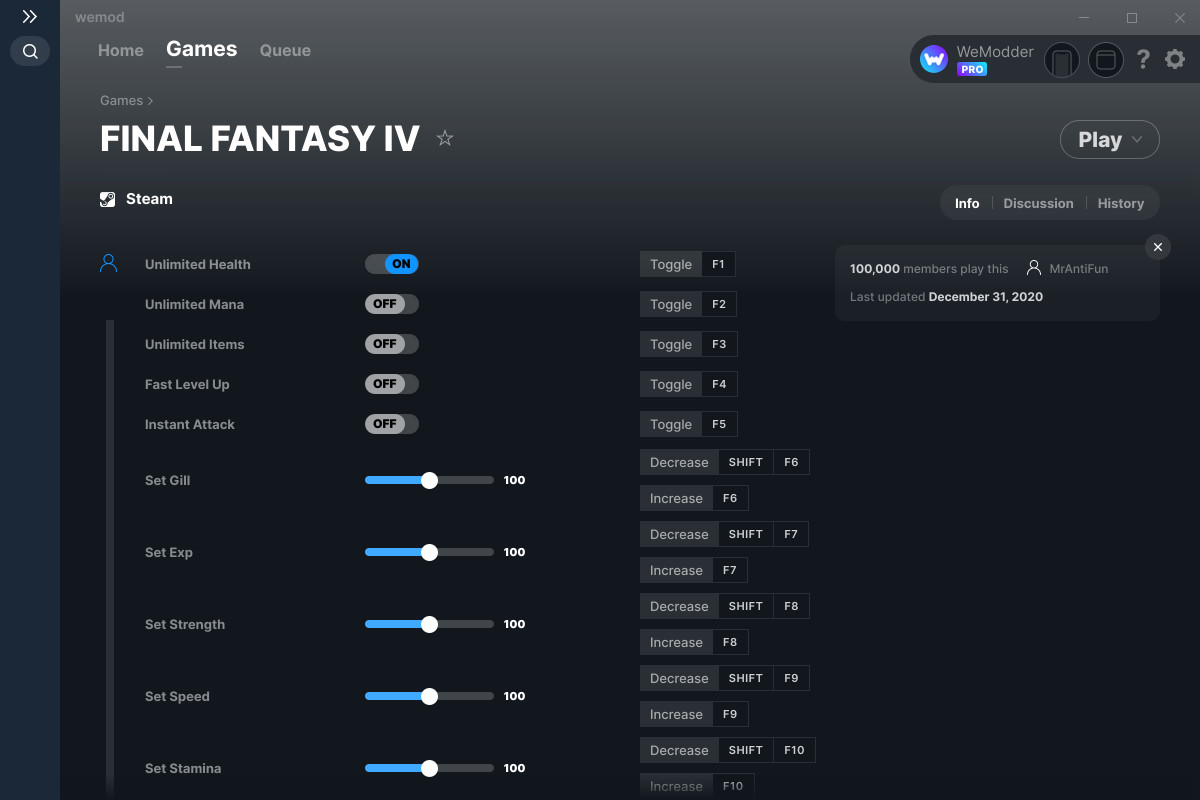Click the SHIFT F10 Decrease hotkey
Viewport: 1200px width, 800px height.
(x=728, y=750)
